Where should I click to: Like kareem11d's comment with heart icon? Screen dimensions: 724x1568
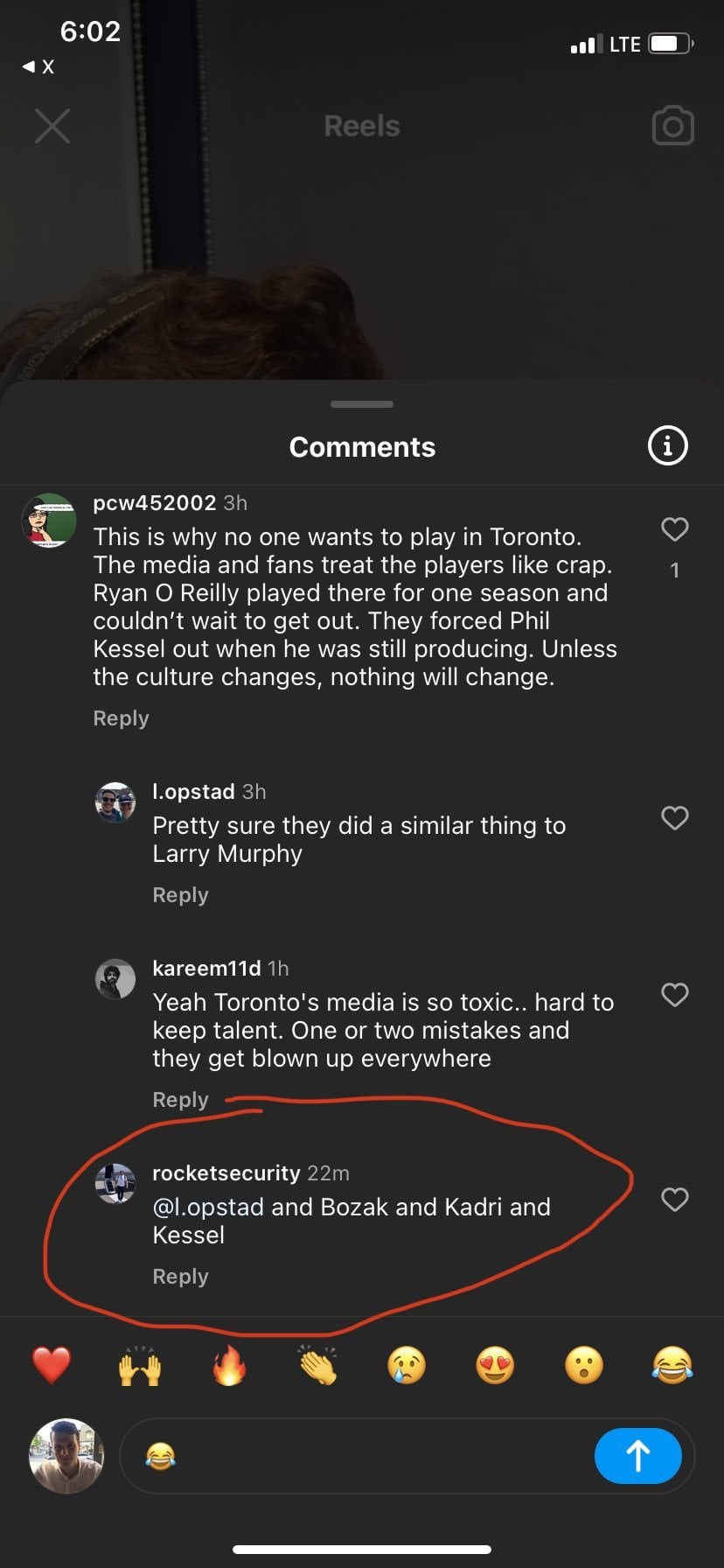coord(674,995)
